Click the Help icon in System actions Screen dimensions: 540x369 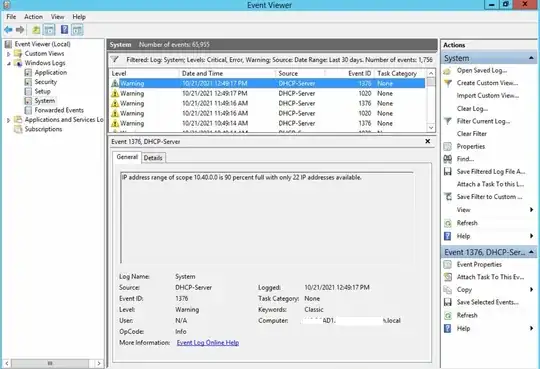click(x=447, y=236)
